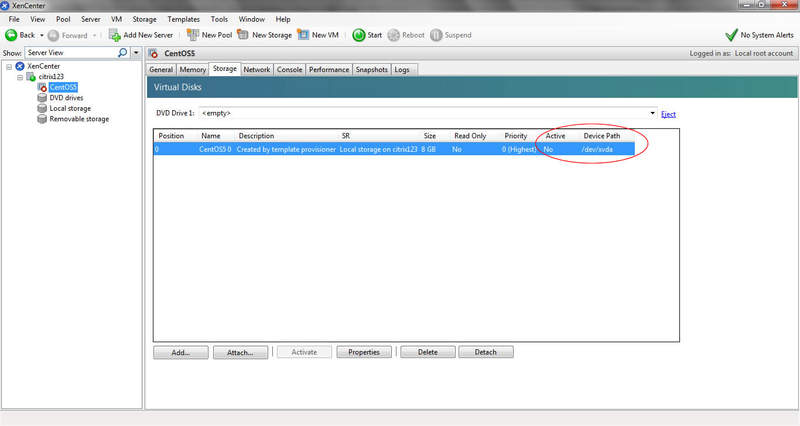The image size is (800, 426).
Task: Select 'Created by template provisioner' cell
Action: [x=286, y=149]
